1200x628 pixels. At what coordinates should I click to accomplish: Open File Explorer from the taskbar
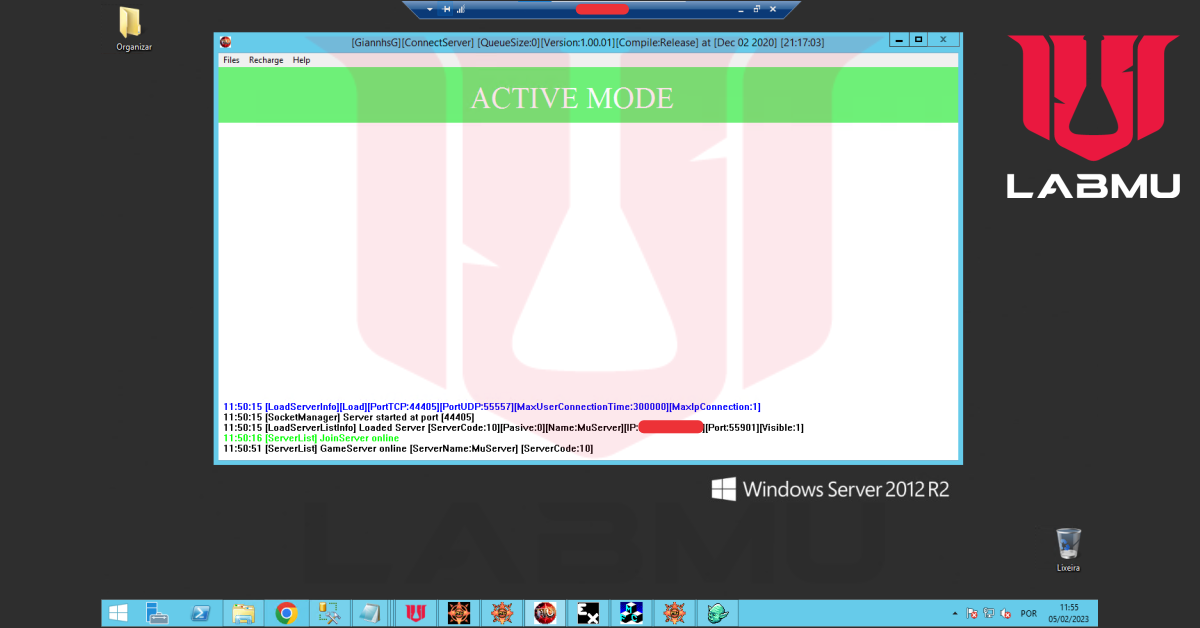pyautogui.click(x=243, y=613)
